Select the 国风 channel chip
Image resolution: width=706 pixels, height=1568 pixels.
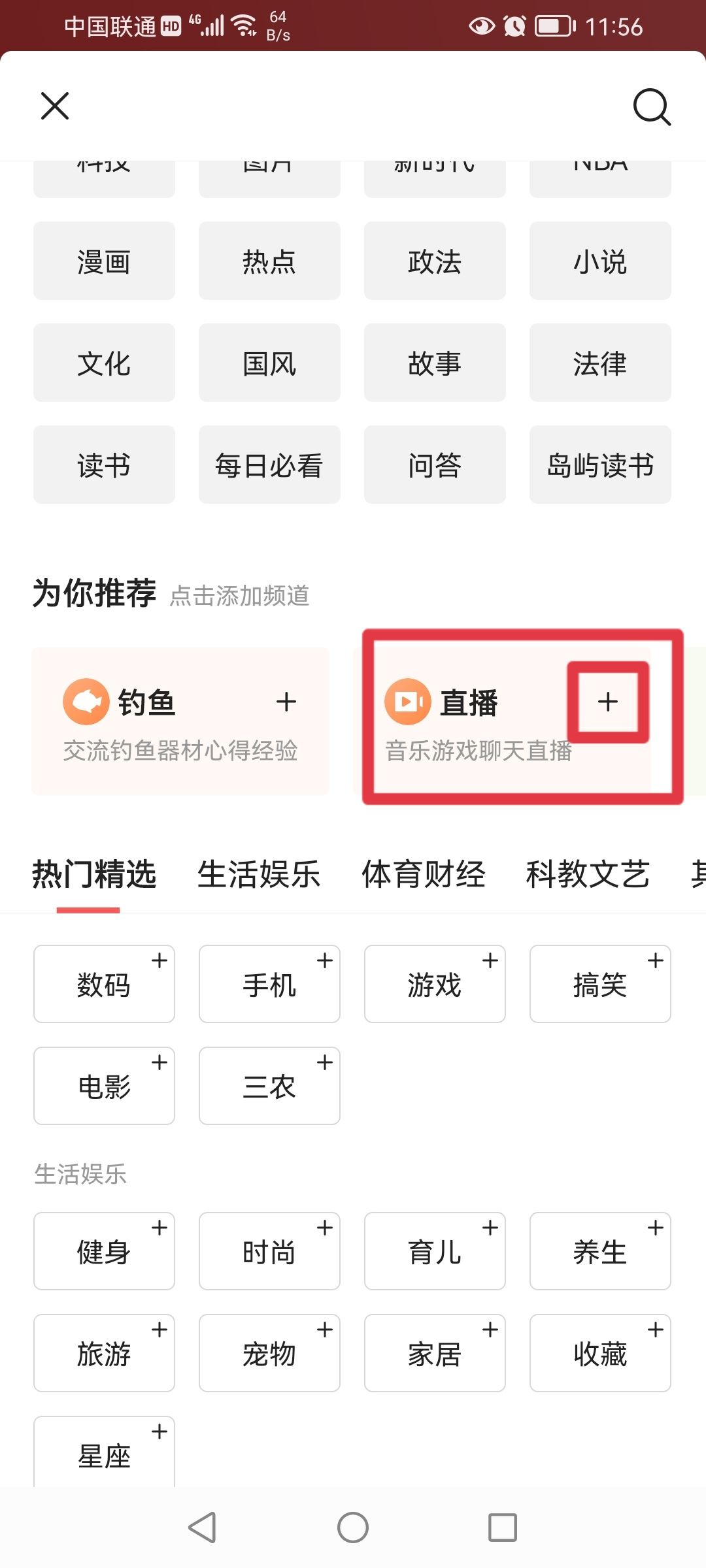pos(269,363)
